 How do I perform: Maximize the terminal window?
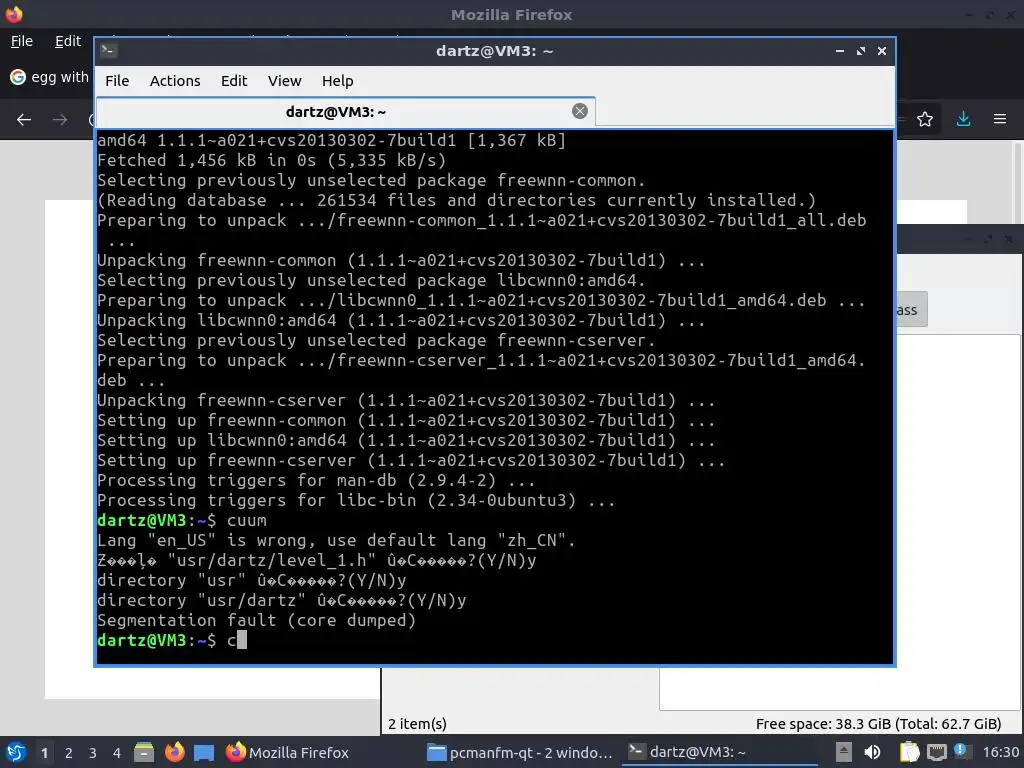(x=861, y=51)
